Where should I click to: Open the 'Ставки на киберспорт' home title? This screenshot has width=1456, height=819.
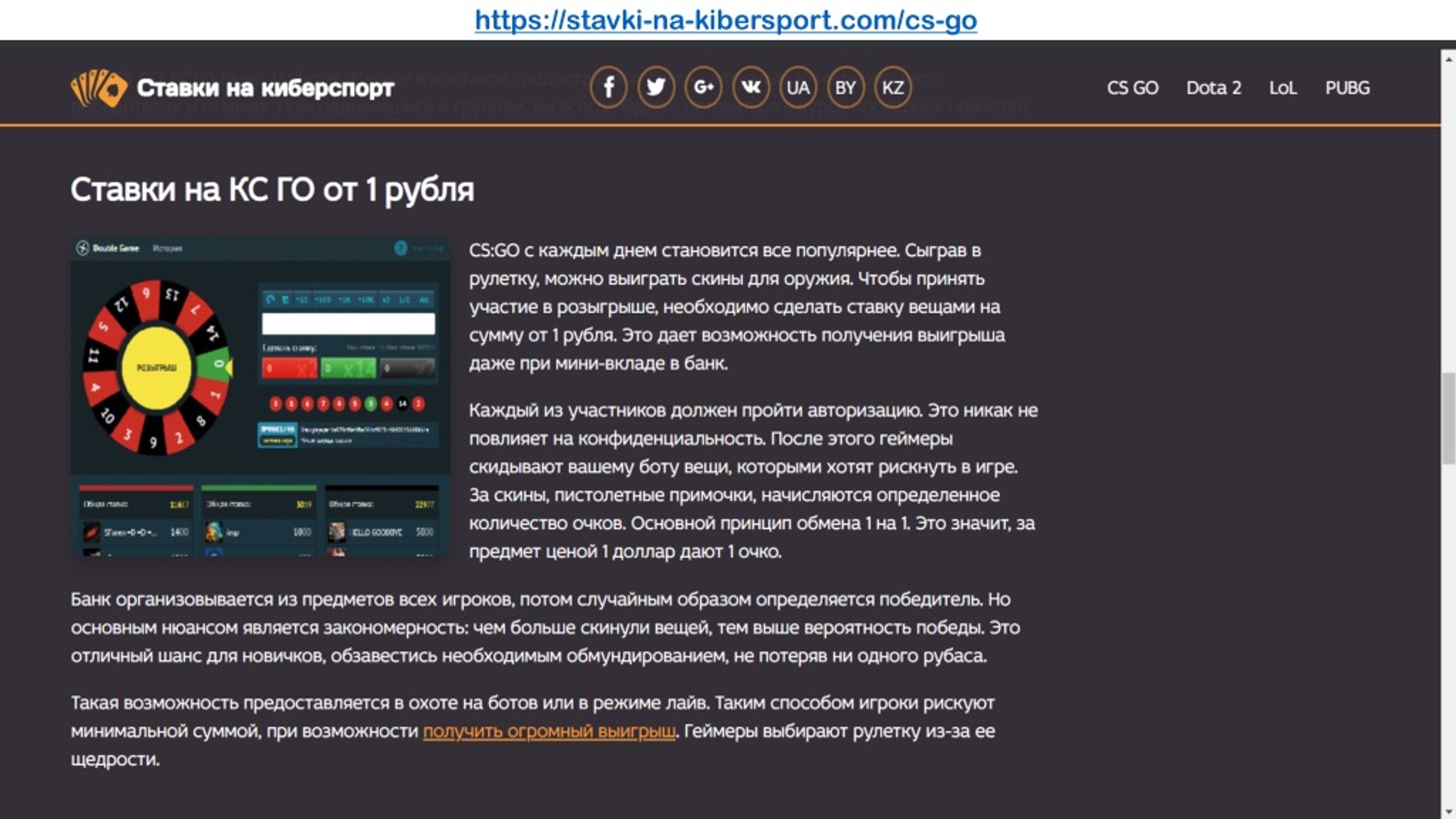(265, 88)
